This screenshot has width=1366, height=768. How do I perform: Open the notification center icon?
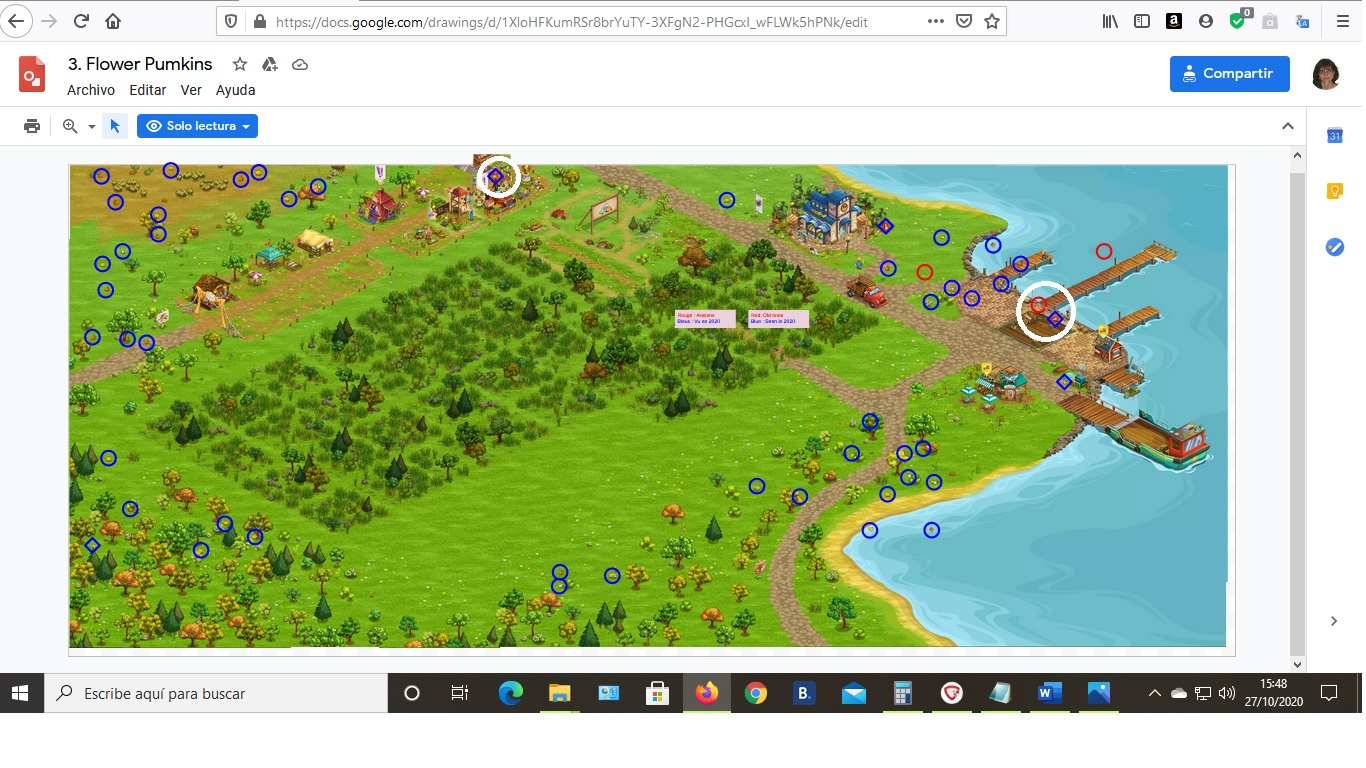tap(1329, 693)
